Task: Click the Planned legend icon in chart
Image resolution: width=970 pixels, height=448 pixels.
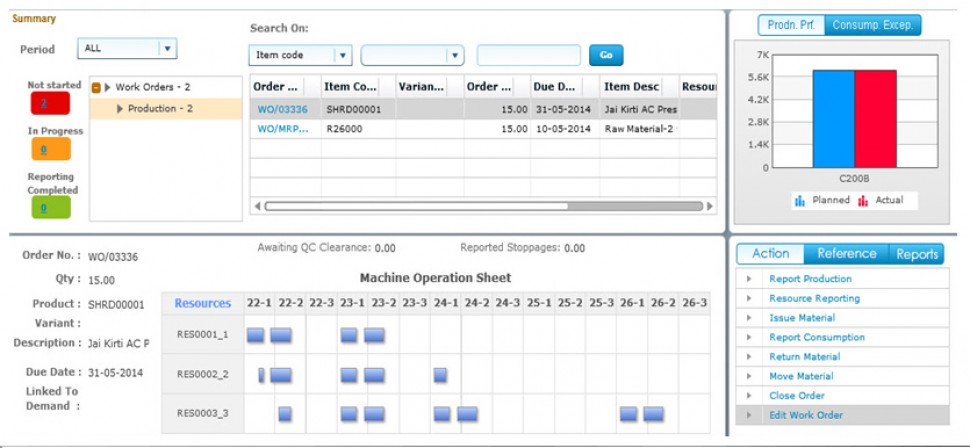Action: [800, 201]
